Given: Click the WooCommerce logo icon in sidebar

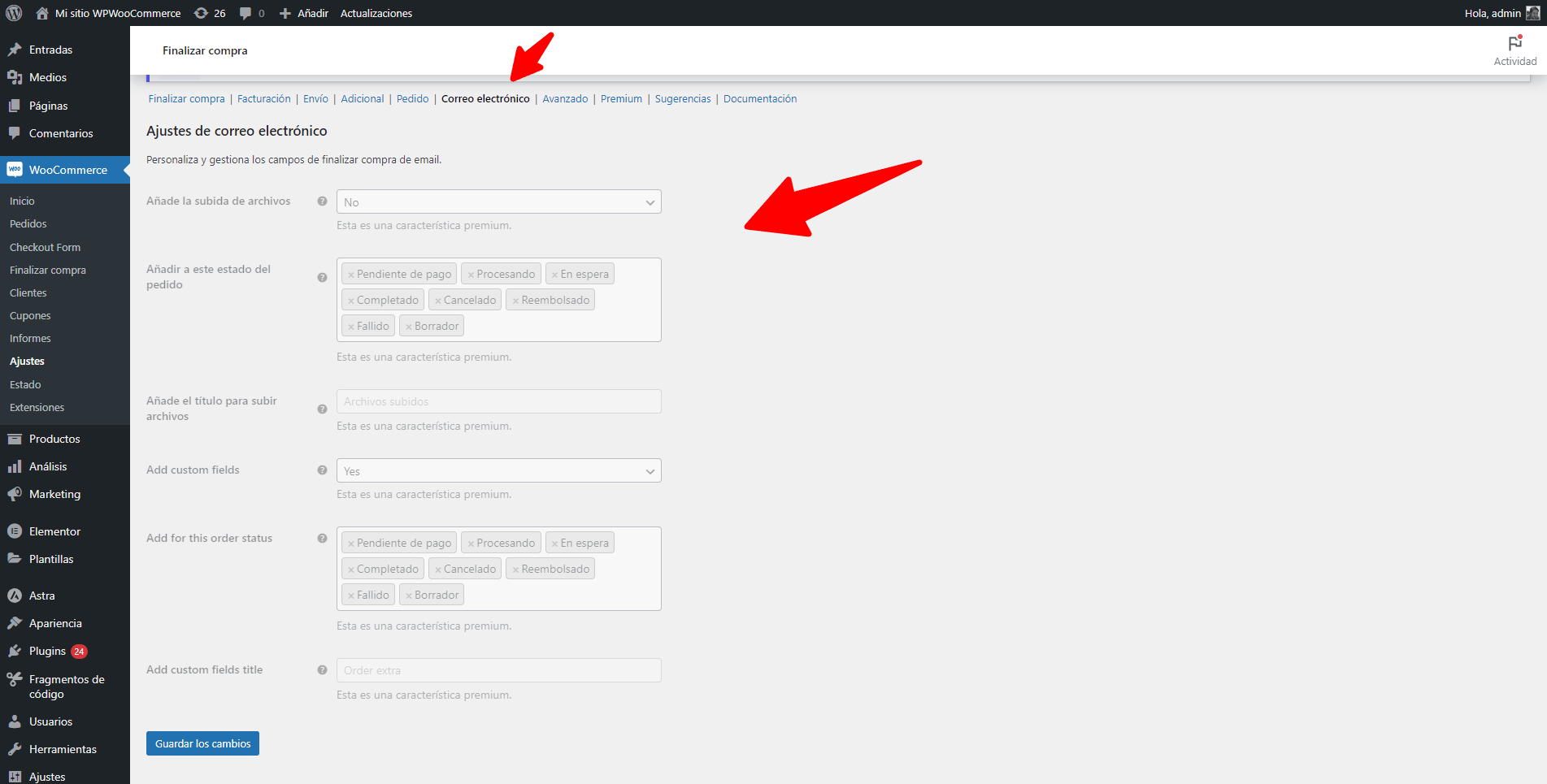Looking at the screenshot, I should pyautogui.click(x=15, y=170).
